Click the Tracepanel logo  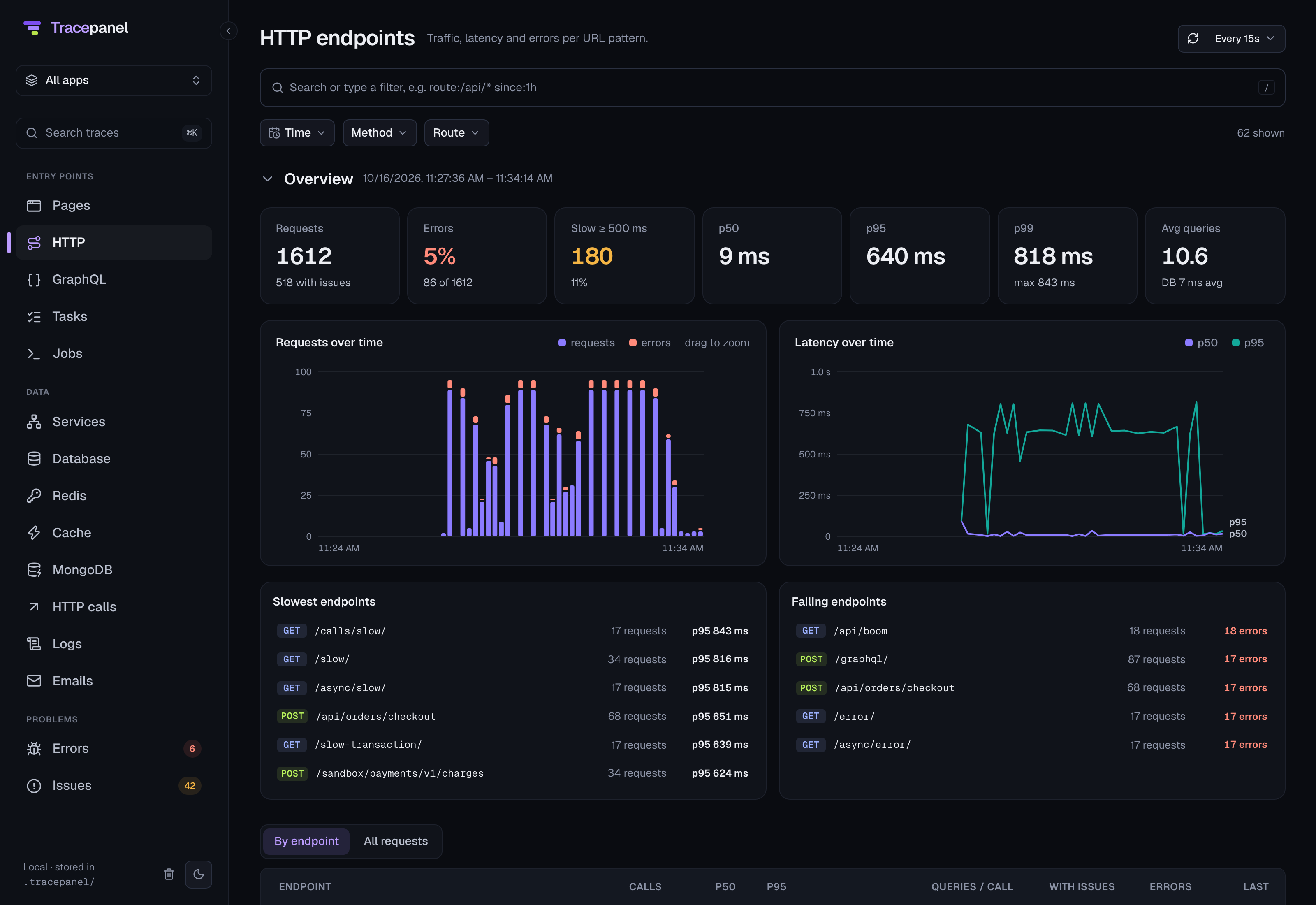(76, 28)
